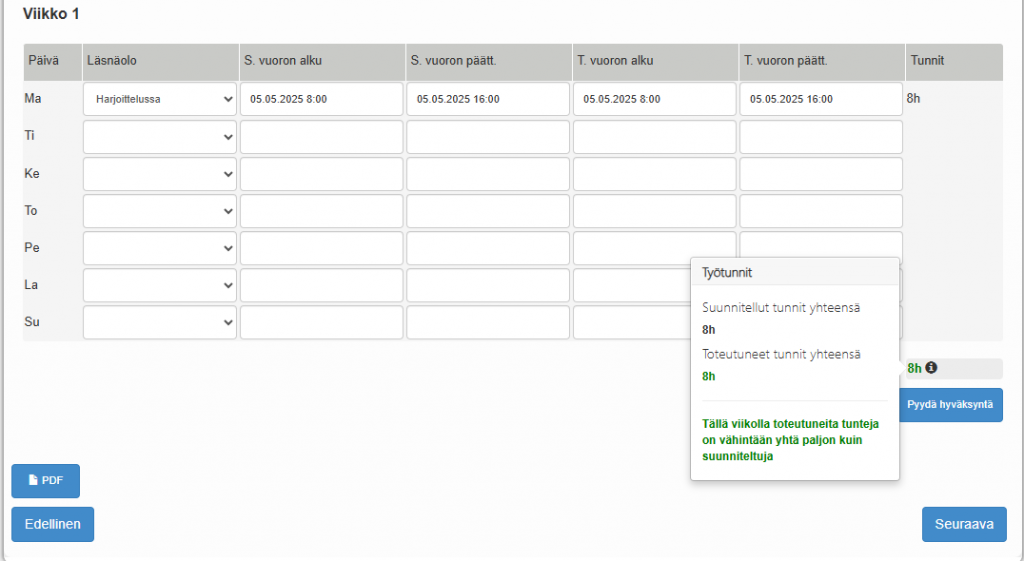This screenshot has width=1024, height=561.
Task: Click the info icon next to 8h total
Action: tap(931, 368)
